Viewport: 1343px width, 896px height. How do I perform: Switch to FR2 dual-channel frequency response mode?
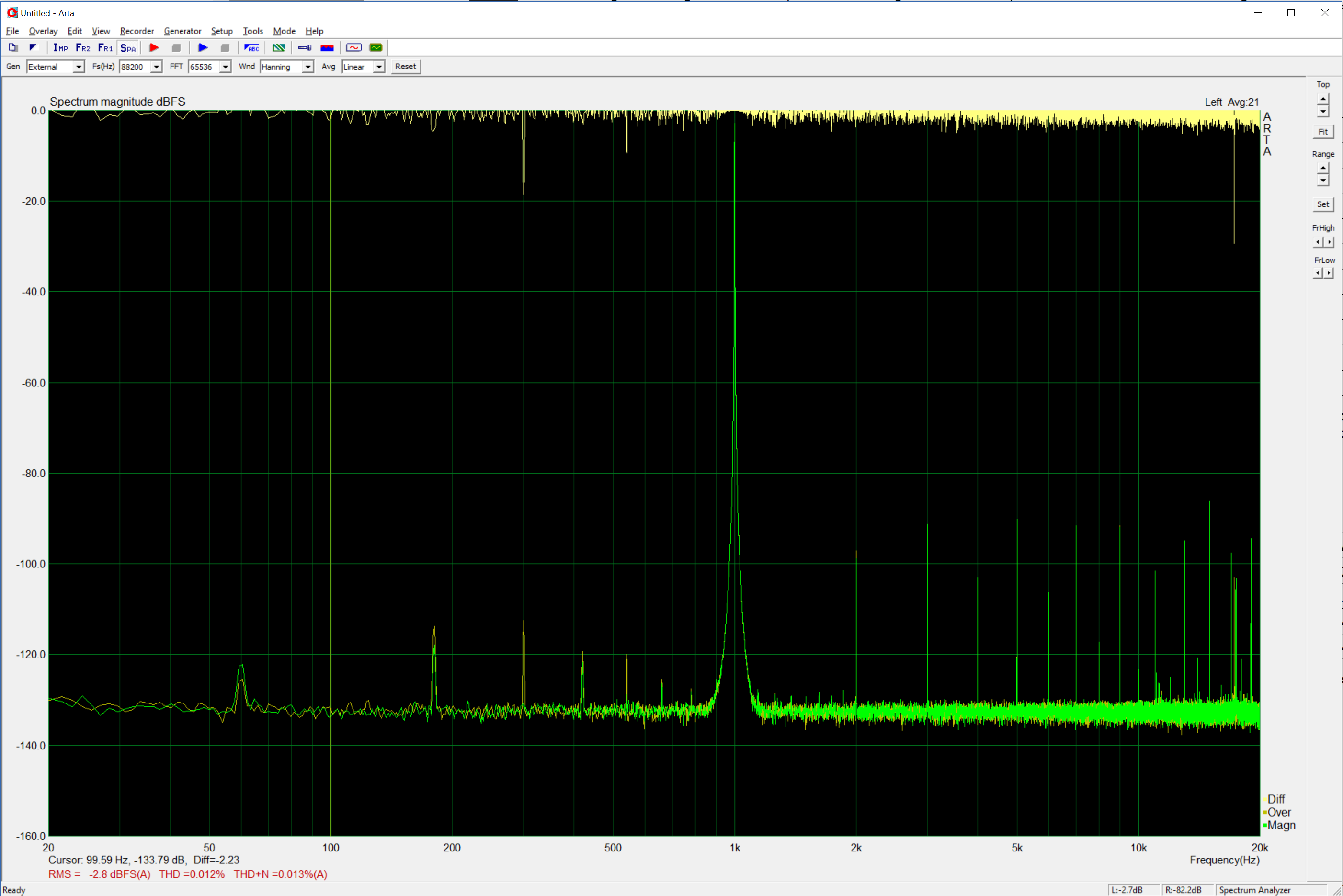point(83,48)
